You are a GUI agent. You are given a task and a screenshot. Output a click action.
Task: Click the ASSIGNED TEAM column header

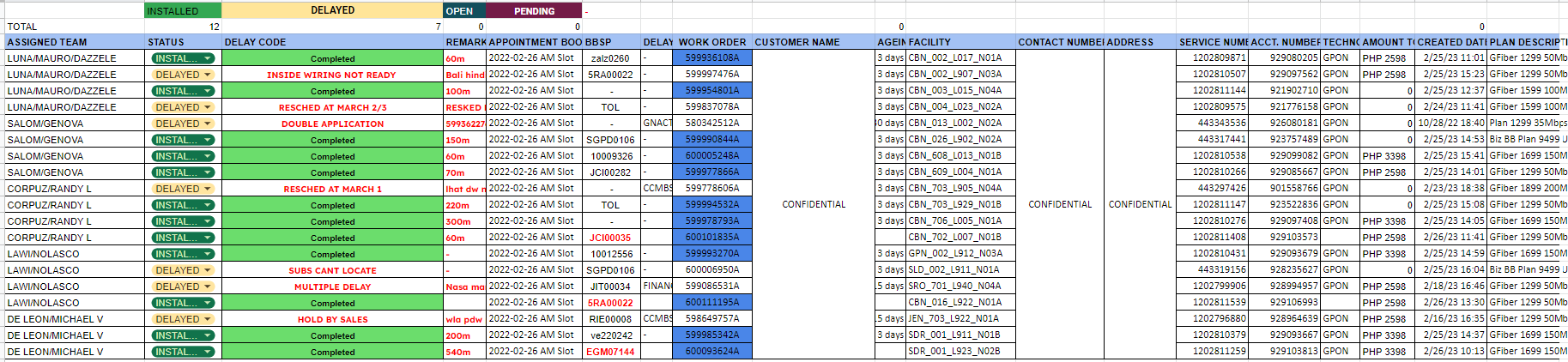[75, 42]
